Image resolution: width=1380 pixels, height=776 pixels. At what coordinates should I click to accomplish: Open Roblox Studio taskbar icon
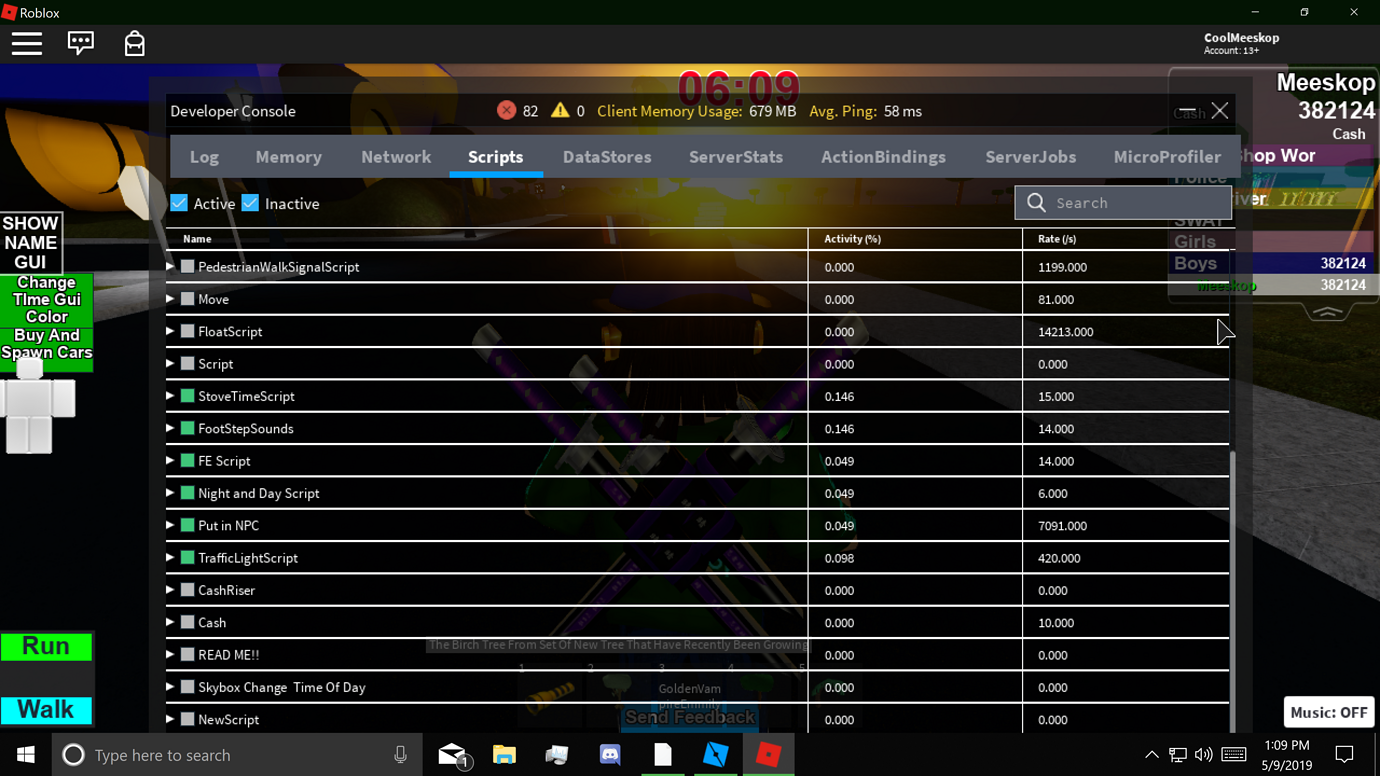pos(716,755)
